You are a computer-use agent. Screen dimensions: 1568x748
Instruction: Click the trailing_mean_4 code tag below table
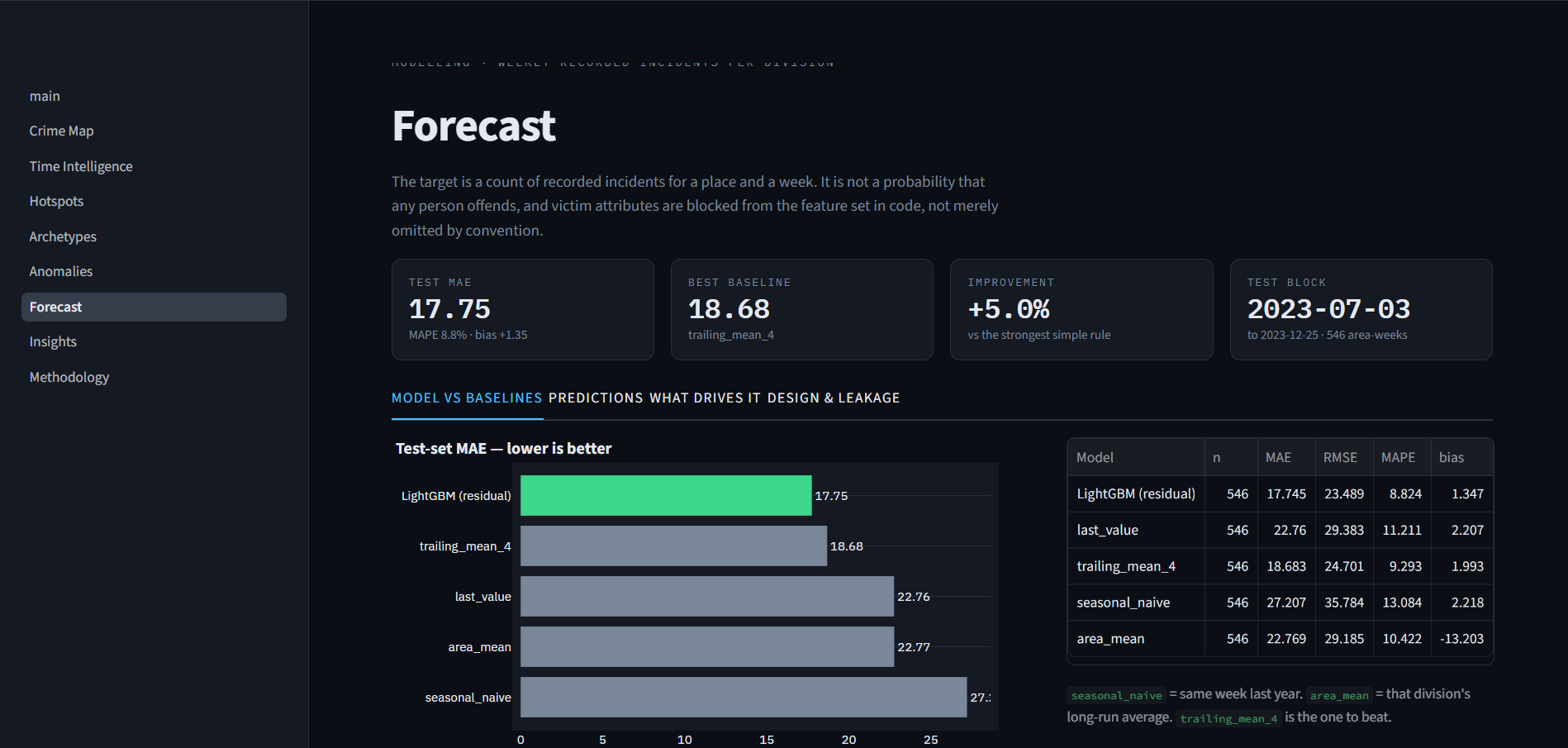(1228, 718)
